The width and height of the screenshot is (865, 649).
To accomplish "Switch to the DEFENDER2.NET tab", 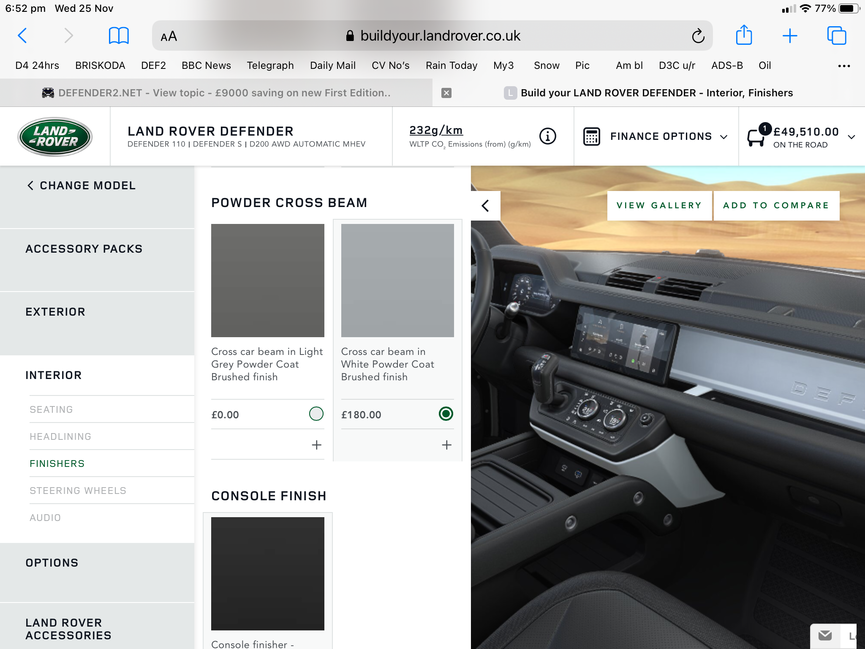I will coord(216,93).
